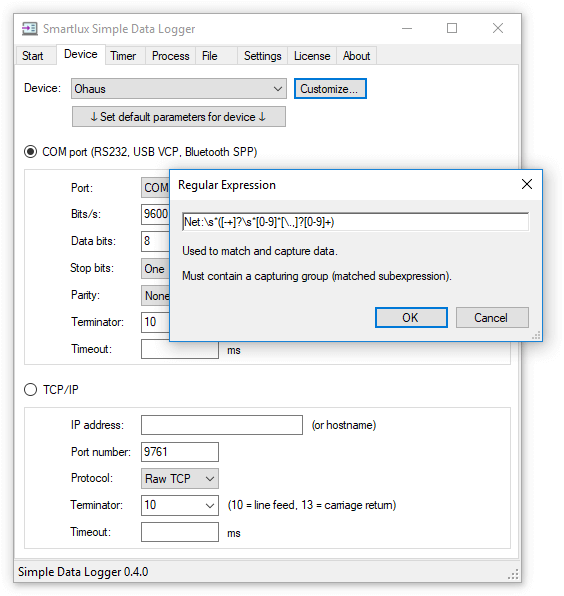564x596 pixels.
Task: Open the Parity dropdown showing None
Action: tap(155, 295)
